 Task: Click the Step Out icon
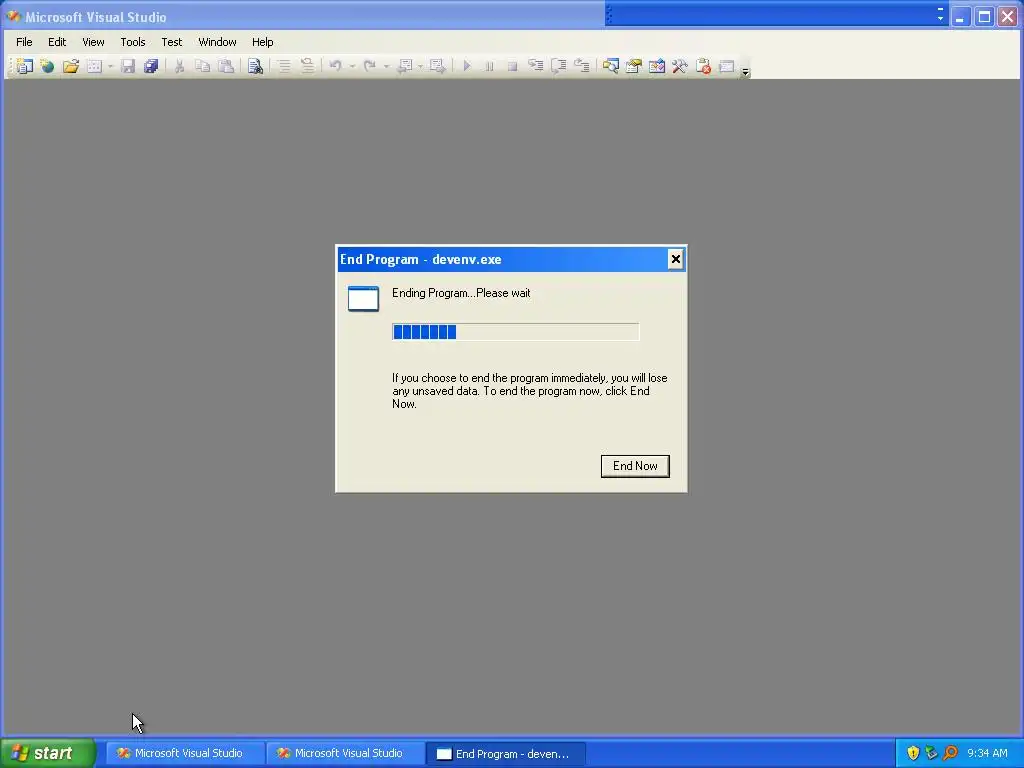(581, 66)
